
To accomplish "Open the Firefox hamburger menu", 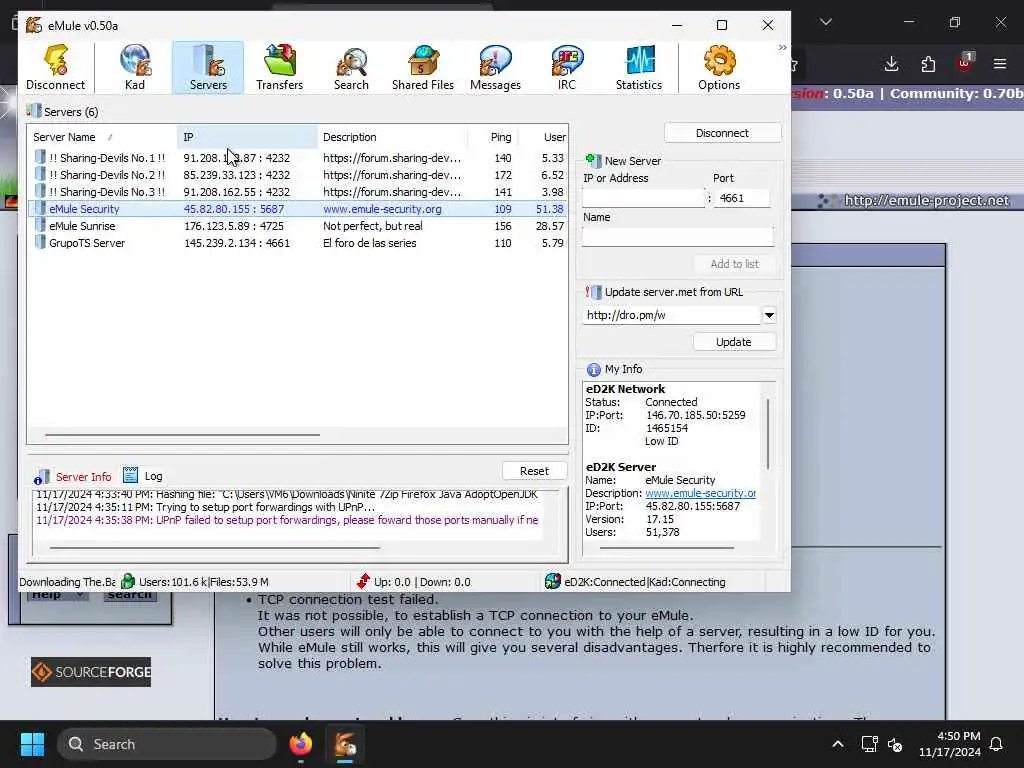I will (1000, 64).
